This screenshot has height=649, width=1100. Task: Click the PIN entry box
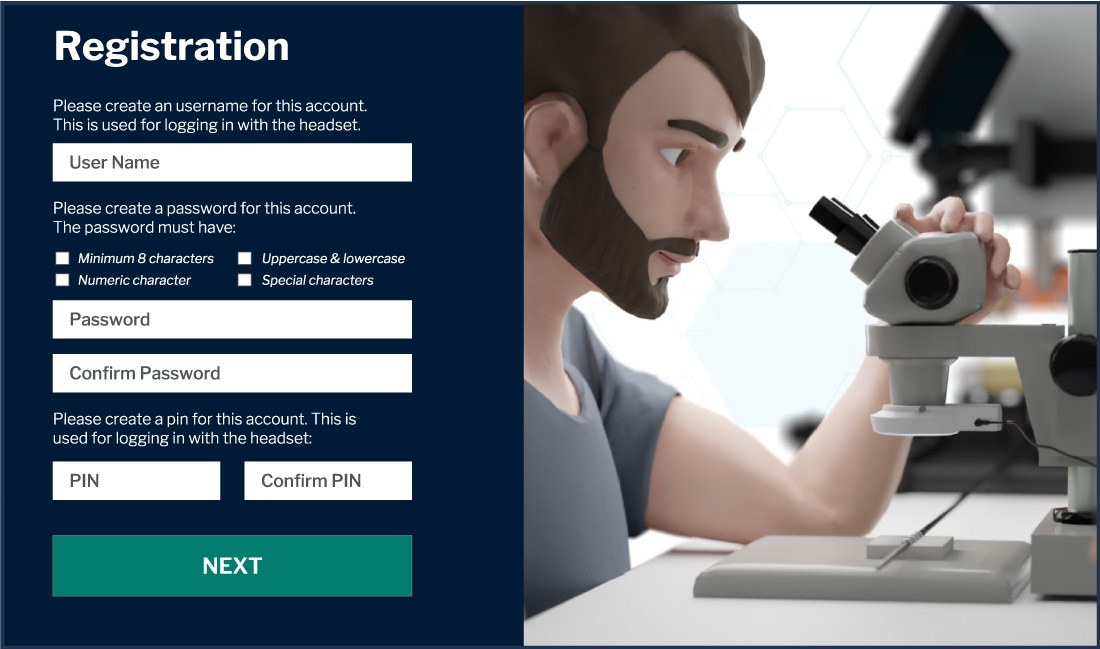[x=136, y=481]
